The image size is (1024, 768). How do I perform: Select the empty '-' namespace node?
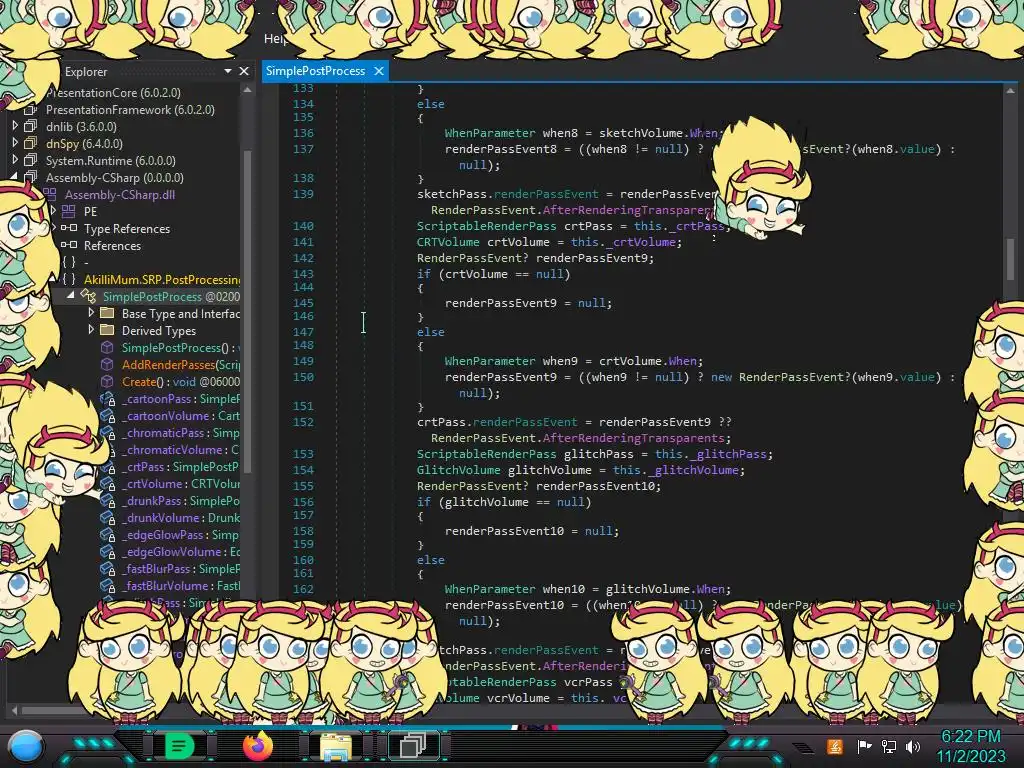pos(86,263)
